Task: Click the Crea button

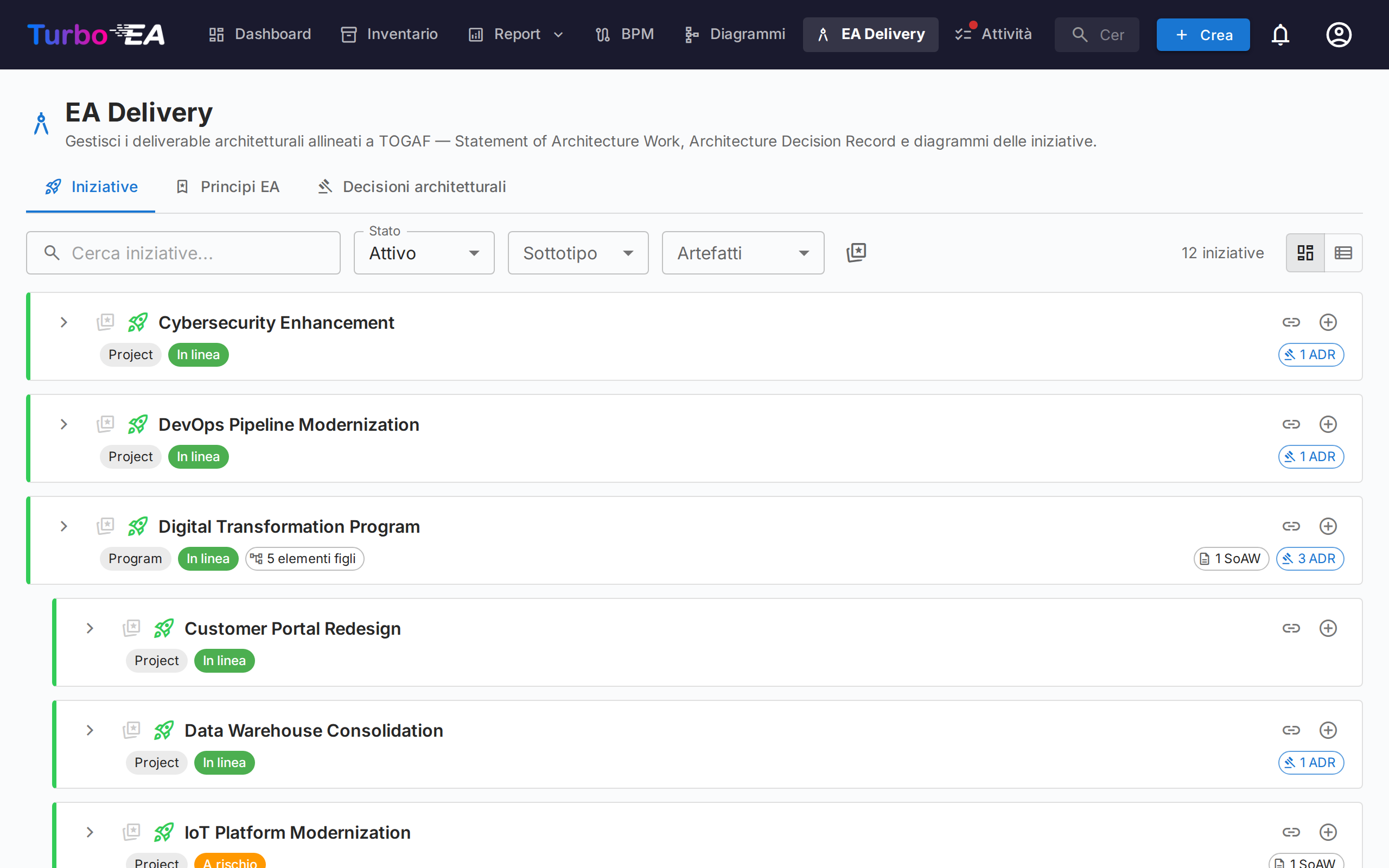Action: tap(1203, 34)
